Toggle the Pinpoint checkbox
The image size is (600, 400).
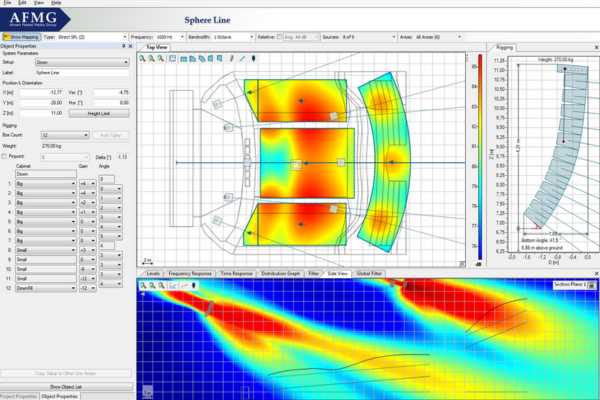click(x=5, y=156)
